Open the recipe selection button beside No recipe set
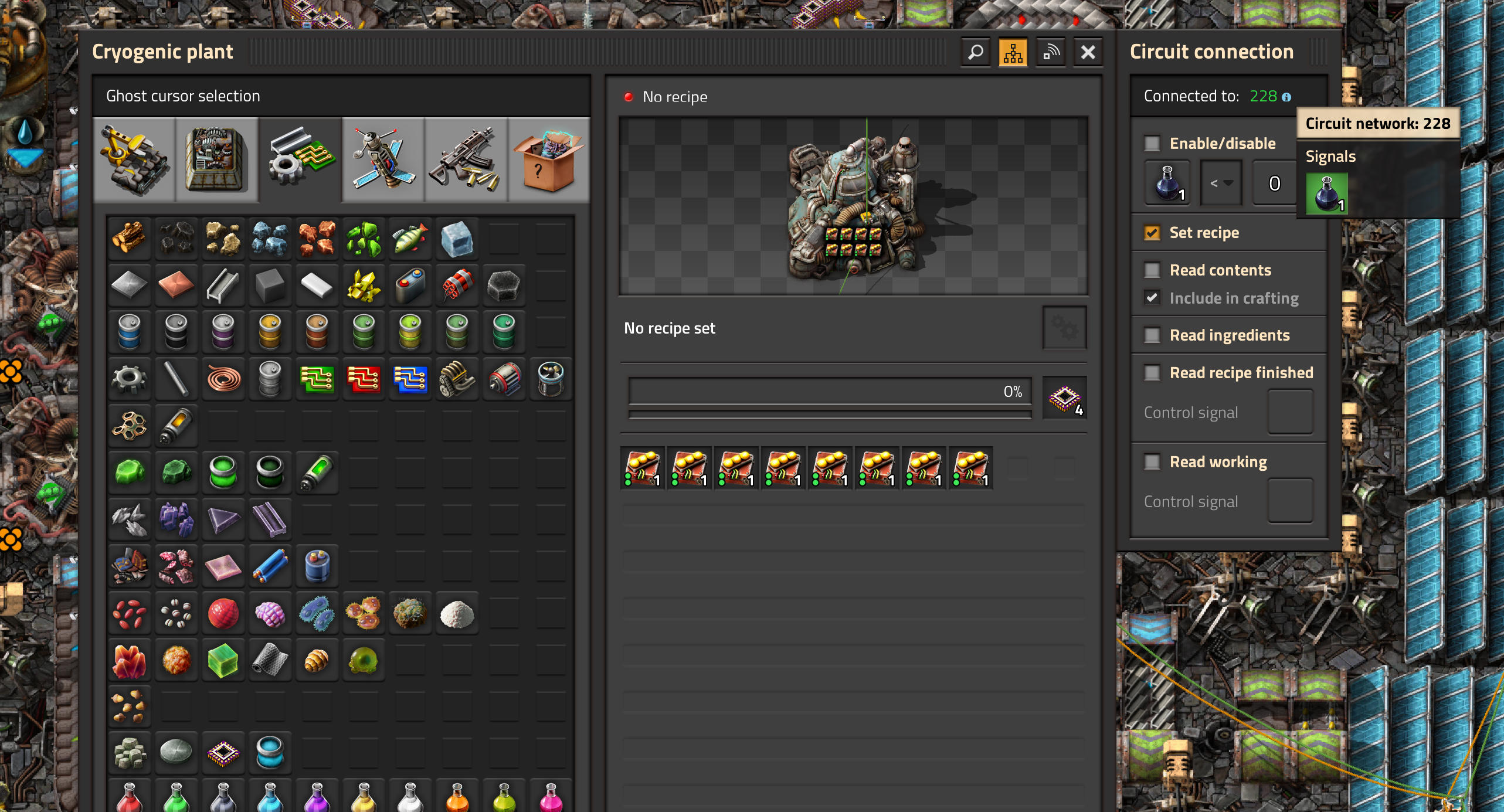Screen dimensions: 1504x812 coord(1065,328)
